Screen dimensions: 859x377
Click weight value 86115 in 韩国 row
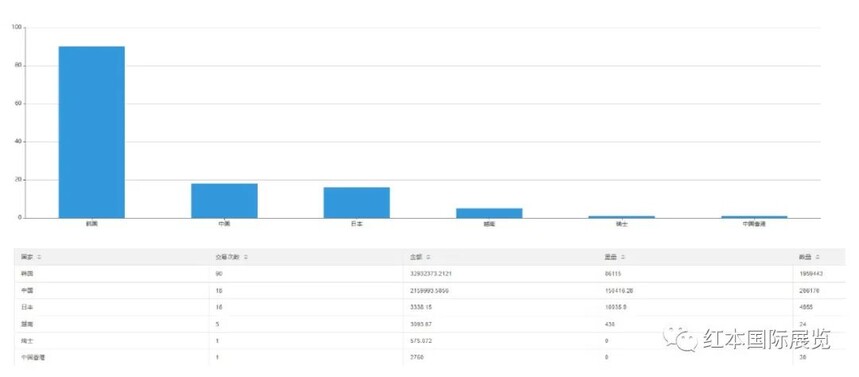(x=613, y=273)
